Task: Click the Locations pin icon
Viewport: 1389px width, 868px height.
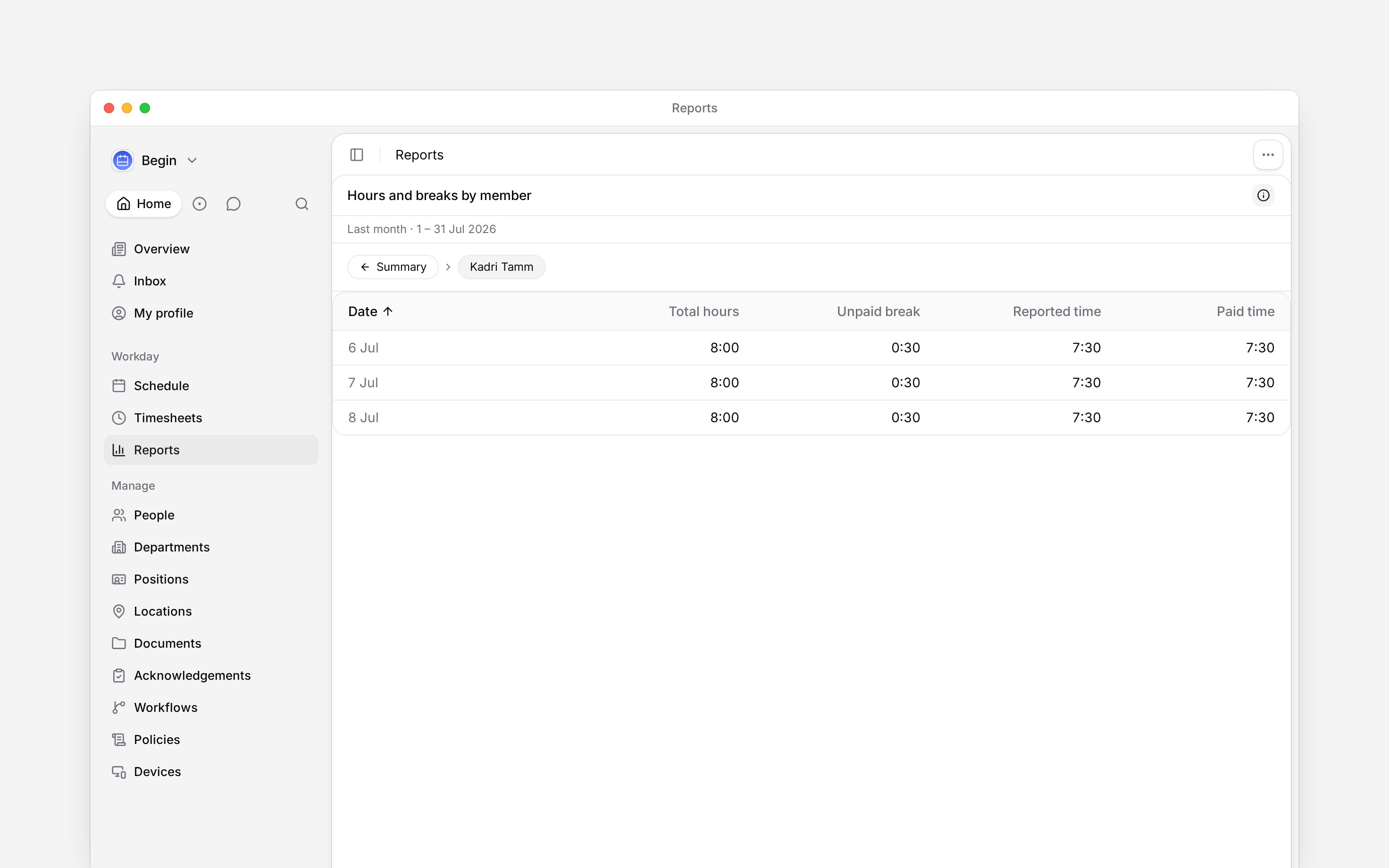Action: tap(119, 611)
